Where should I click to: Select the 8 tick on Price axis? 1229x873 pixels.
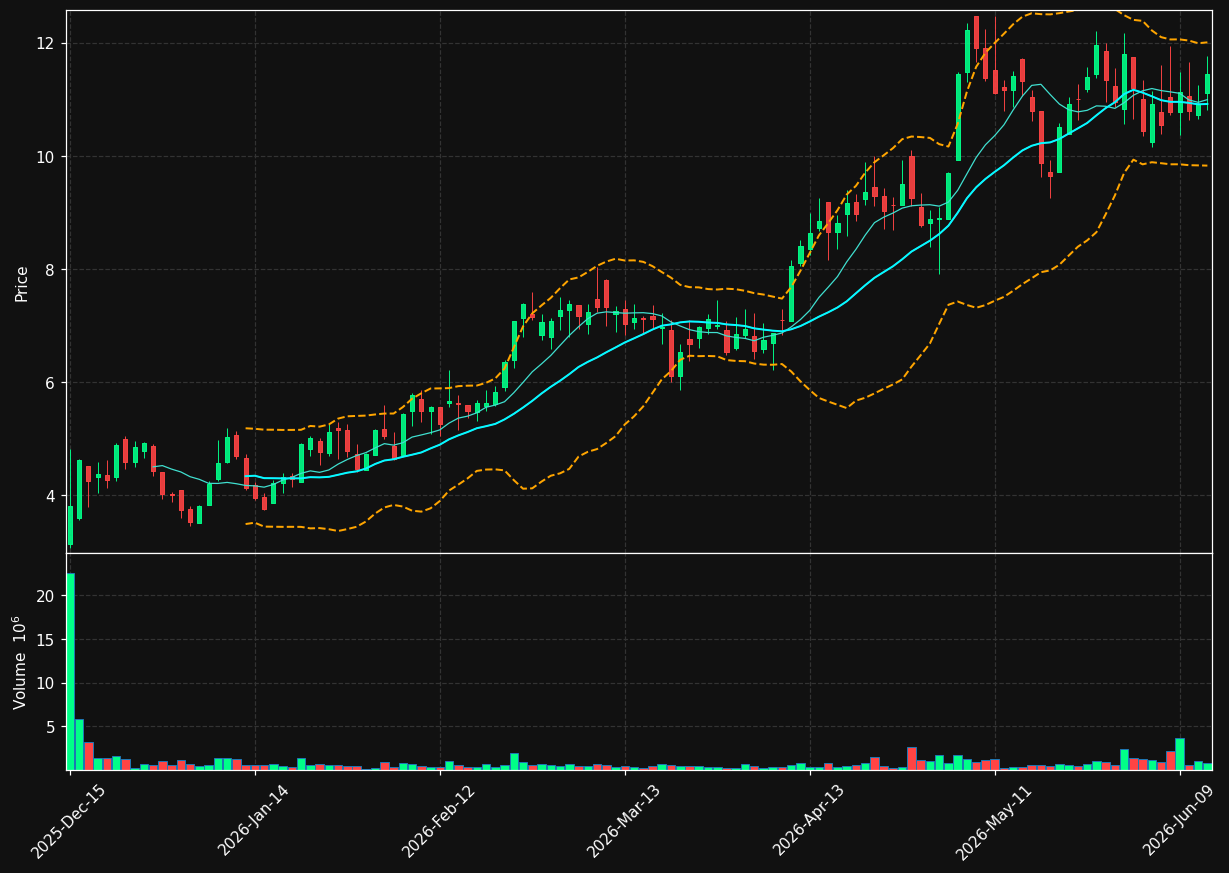(x=52, y=270)
